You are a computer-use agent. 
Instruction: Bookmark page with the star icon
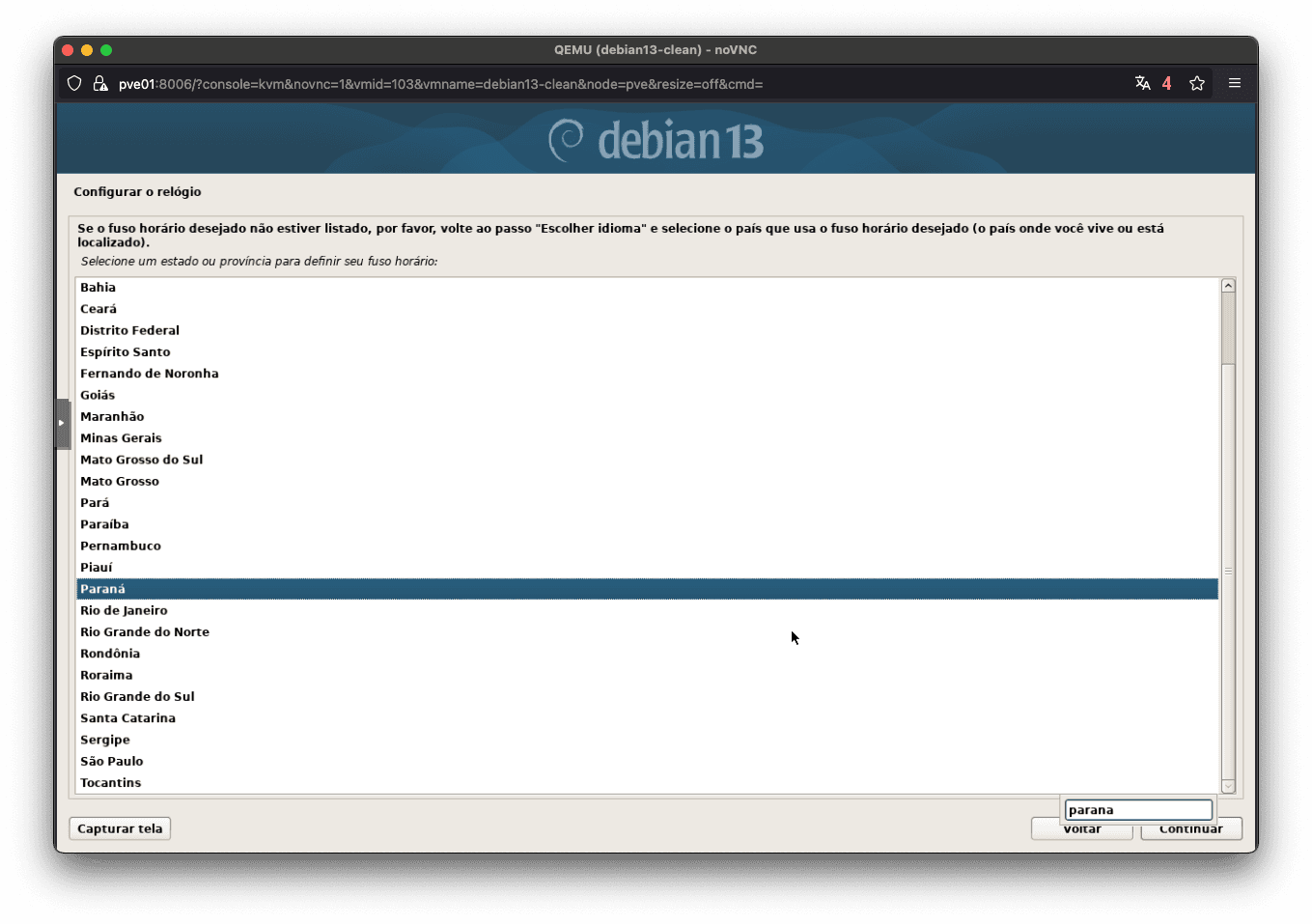[1197, 83]
